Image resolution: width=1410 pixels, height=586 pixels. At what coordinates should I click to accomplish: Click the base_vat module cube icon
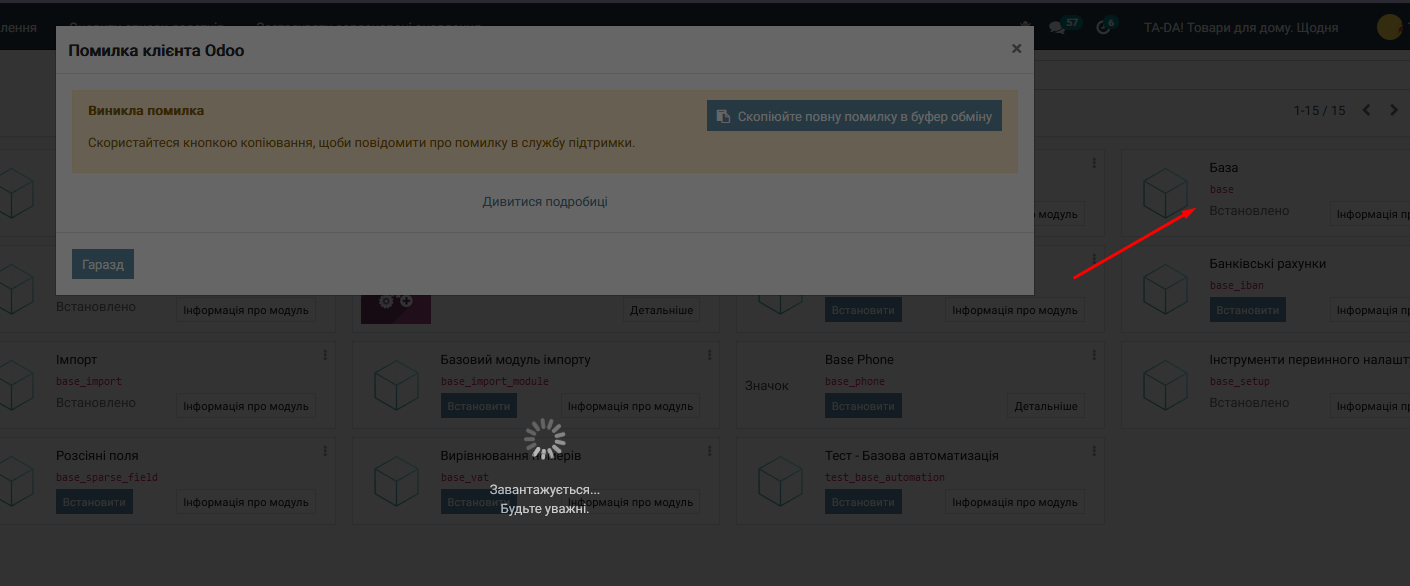[x=396, y=481]
